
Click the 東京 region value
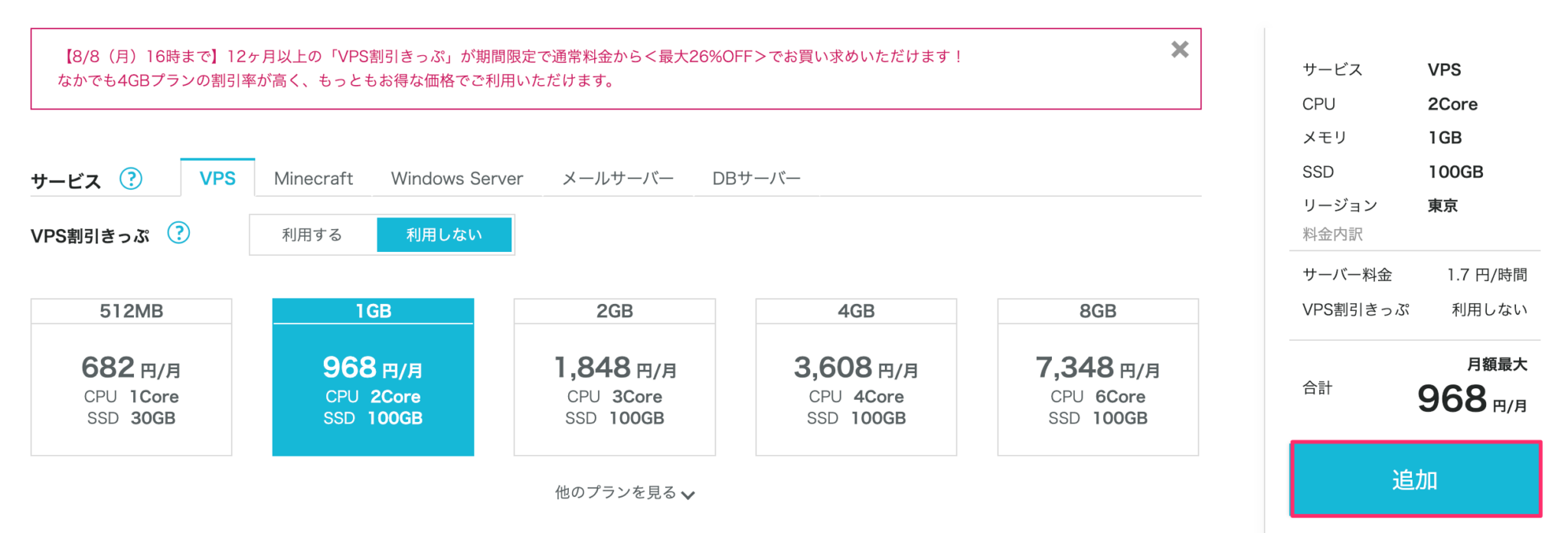tap(1442, 205)
